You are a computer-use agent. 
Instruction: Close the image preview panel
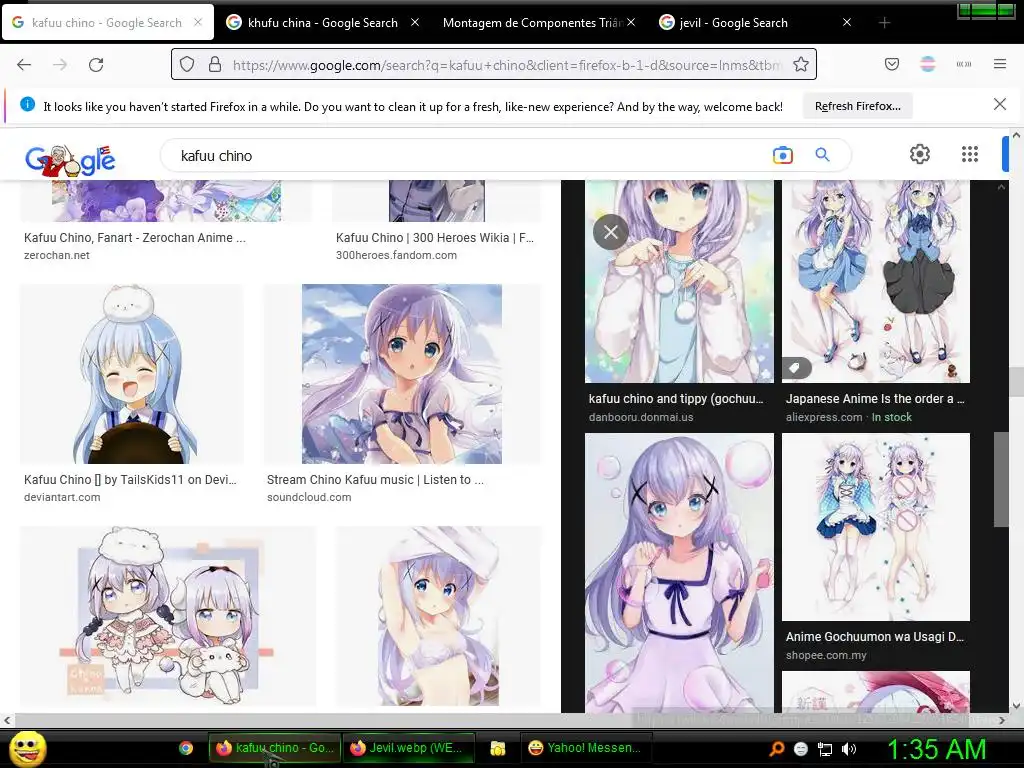[x=611, y=232]
